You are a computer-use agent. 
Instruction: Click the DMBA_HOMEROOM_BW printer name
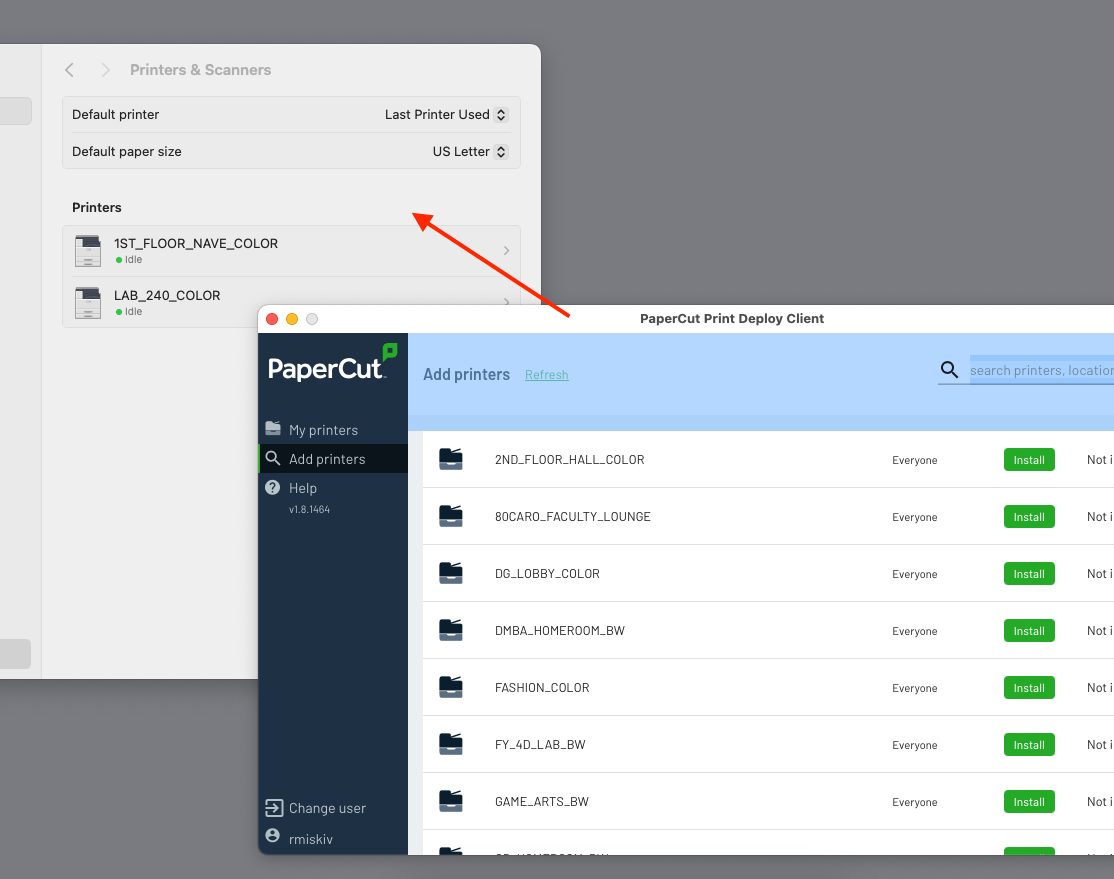[560, 630]
